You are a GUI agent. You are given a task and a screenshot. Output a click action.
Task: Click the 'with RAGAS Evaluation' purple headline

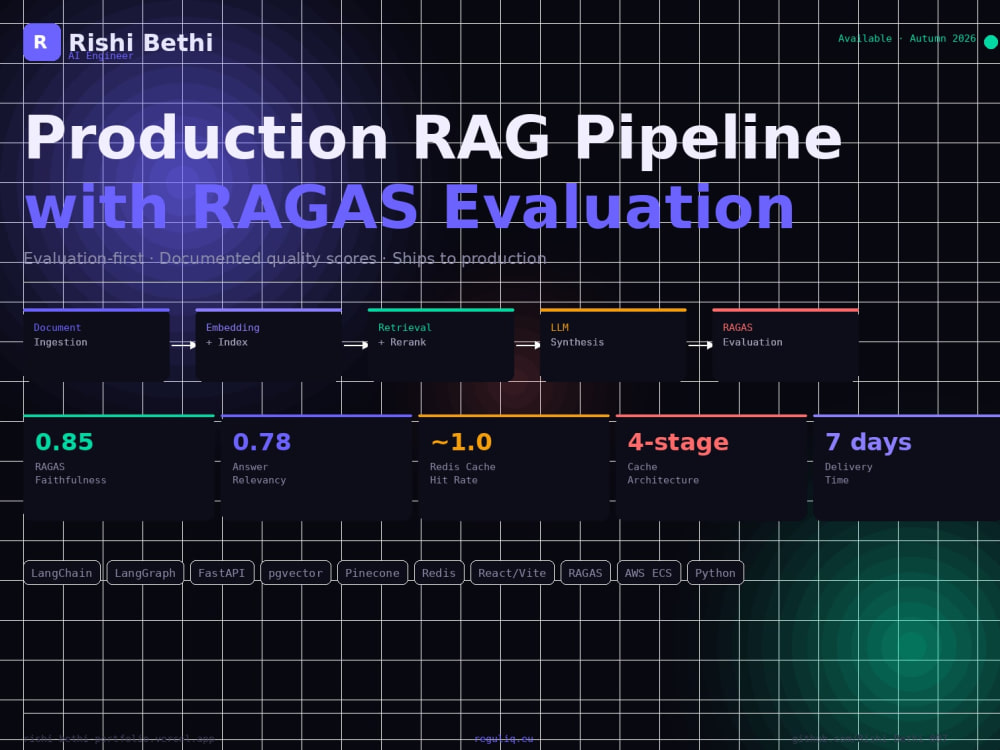click(409, 207)
